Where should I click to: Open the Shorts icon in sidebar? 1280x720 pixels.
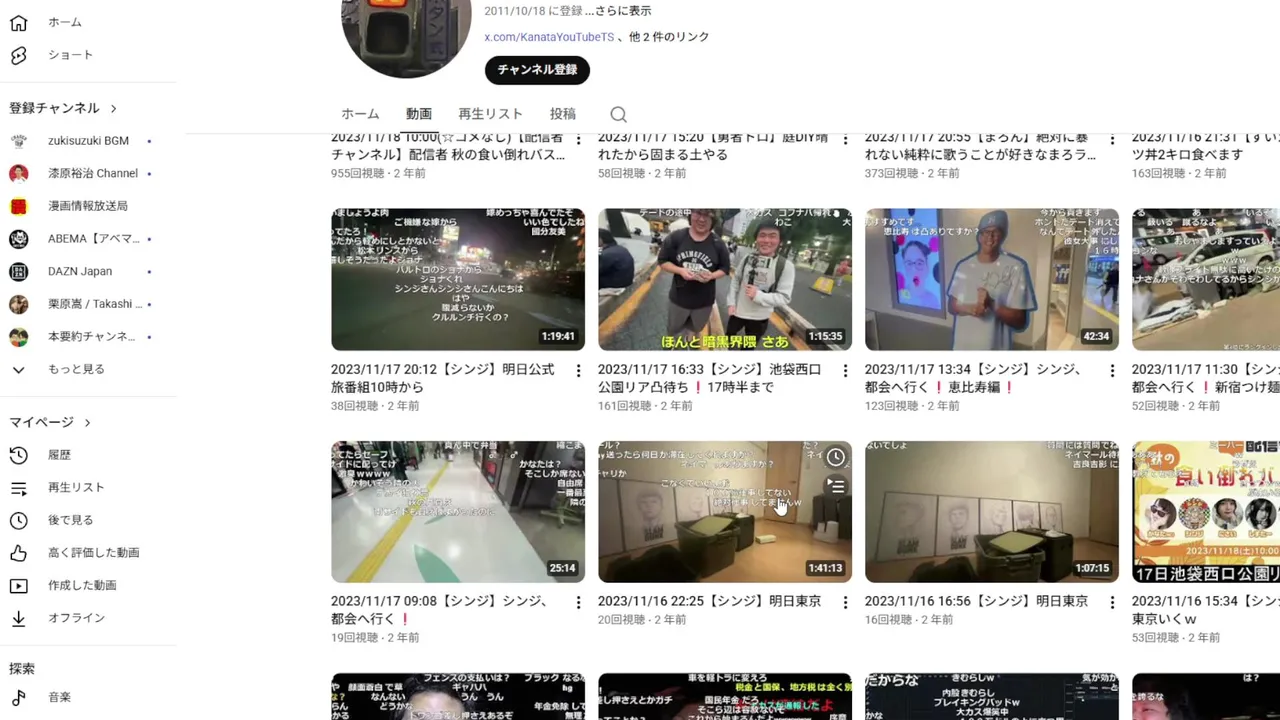(x=18, y=55)
